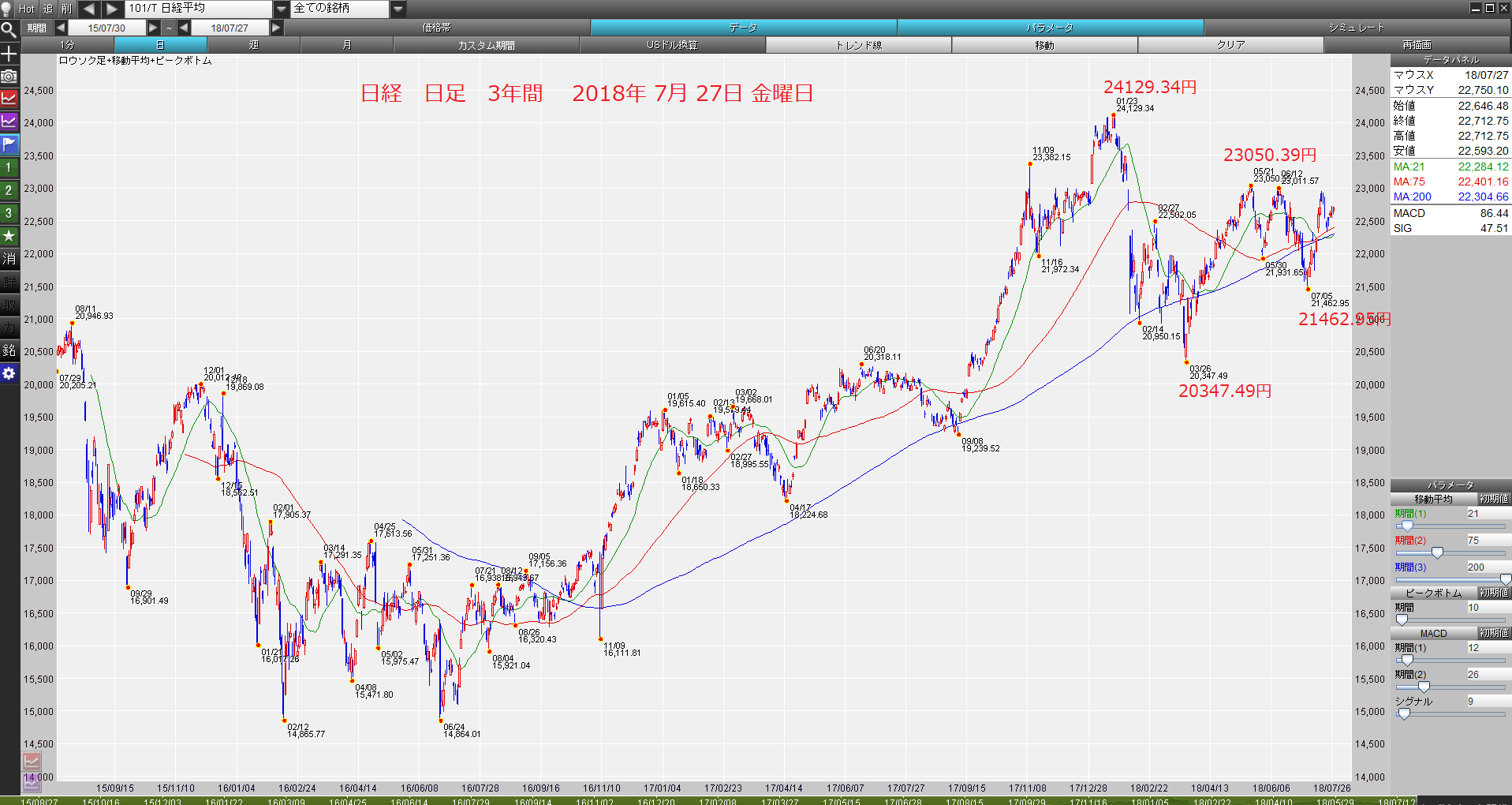Screen dimensions: 1512x805
Task: Click the pink chart icon at bottom left
Action: click(x=31, y=762)
